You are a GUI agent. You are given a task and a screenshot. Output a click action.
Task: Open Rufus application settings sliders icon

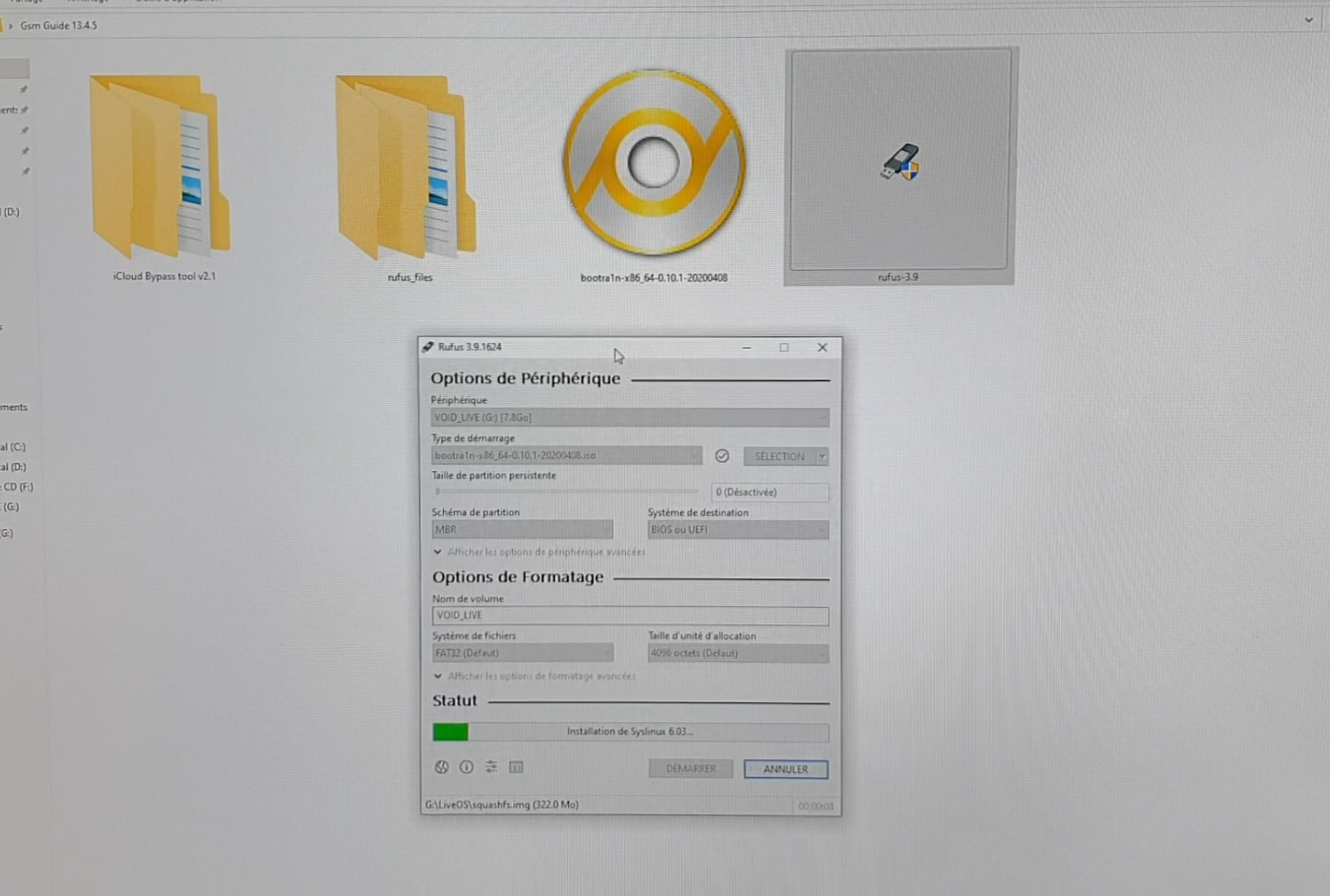[491, 767]
